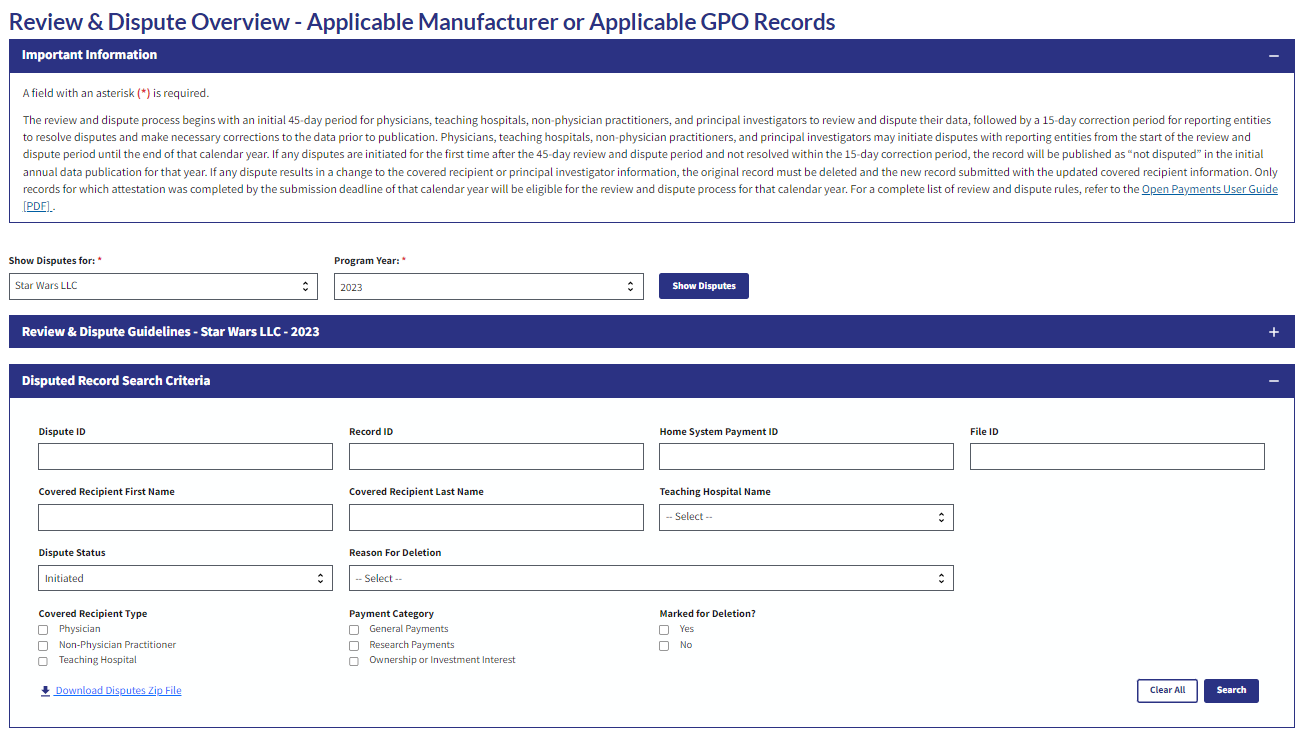Open the Program Year dropdown
Screen dimensions: 1303x733
[488, 287]
